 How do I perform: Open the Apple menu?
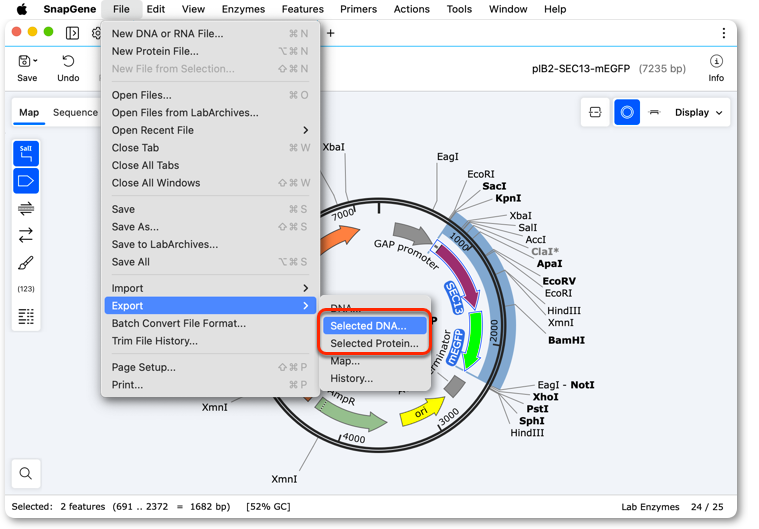[x=22, y=9]
